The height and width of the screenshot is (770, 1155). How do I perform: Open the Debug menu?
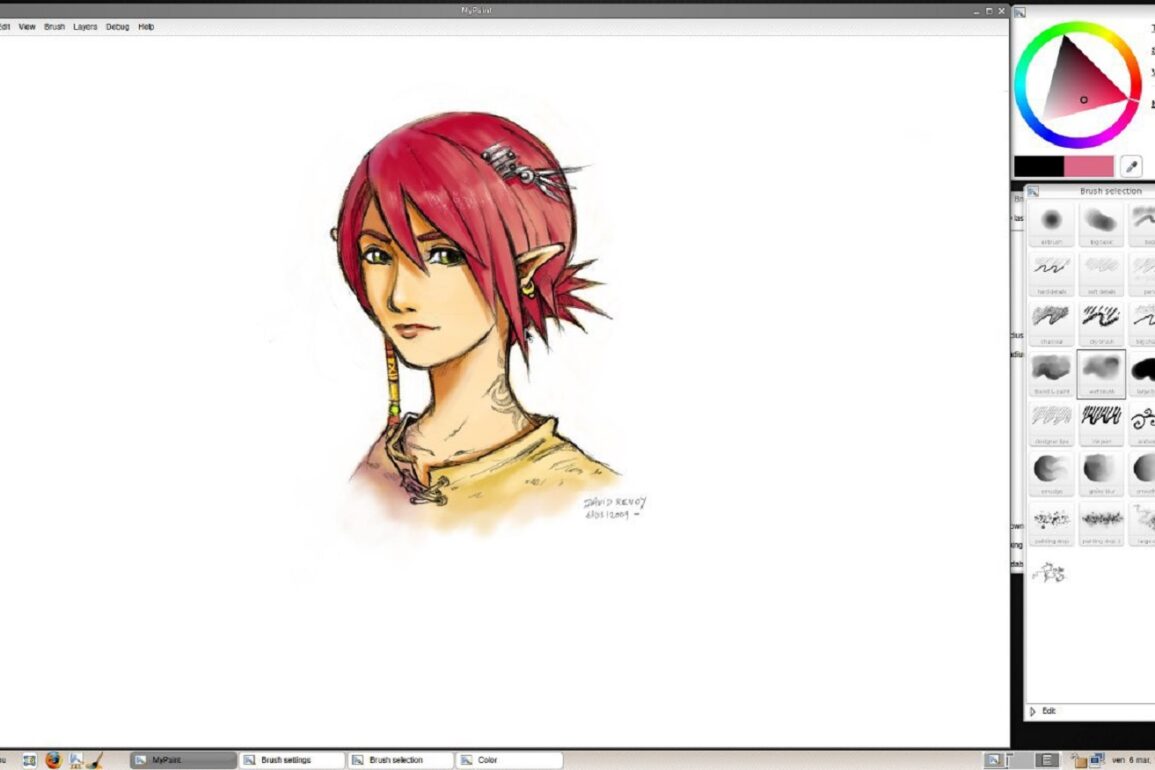118,27
